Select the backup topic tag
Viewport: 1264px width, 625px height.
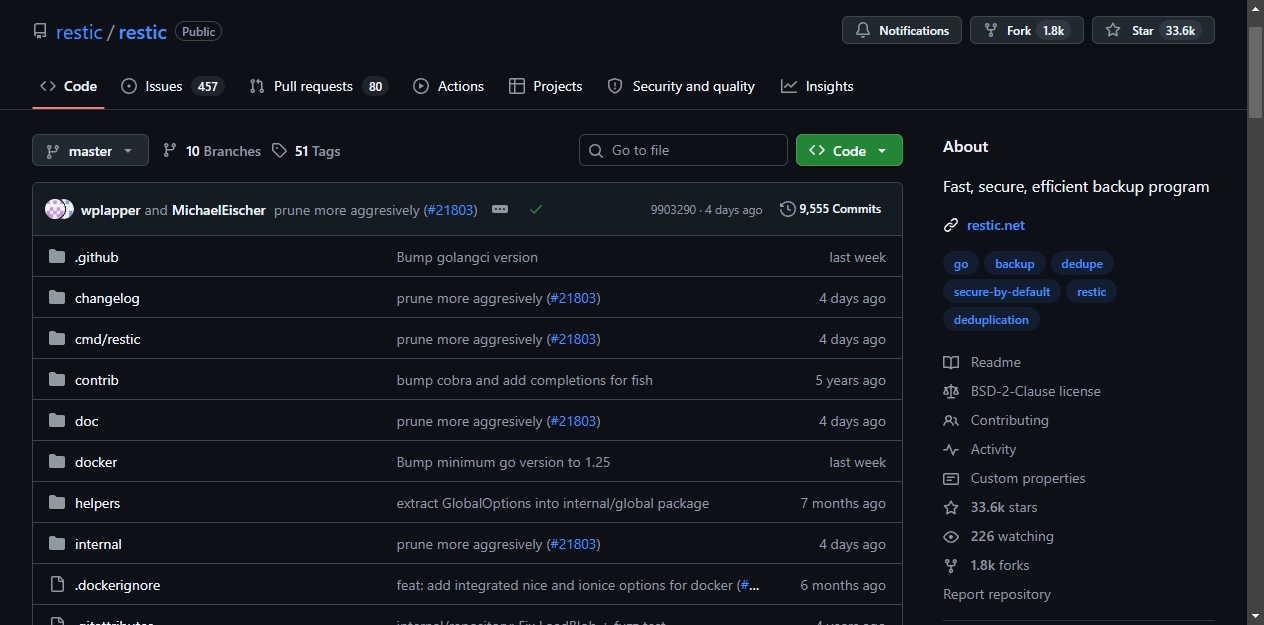(x=1014, y=264)
